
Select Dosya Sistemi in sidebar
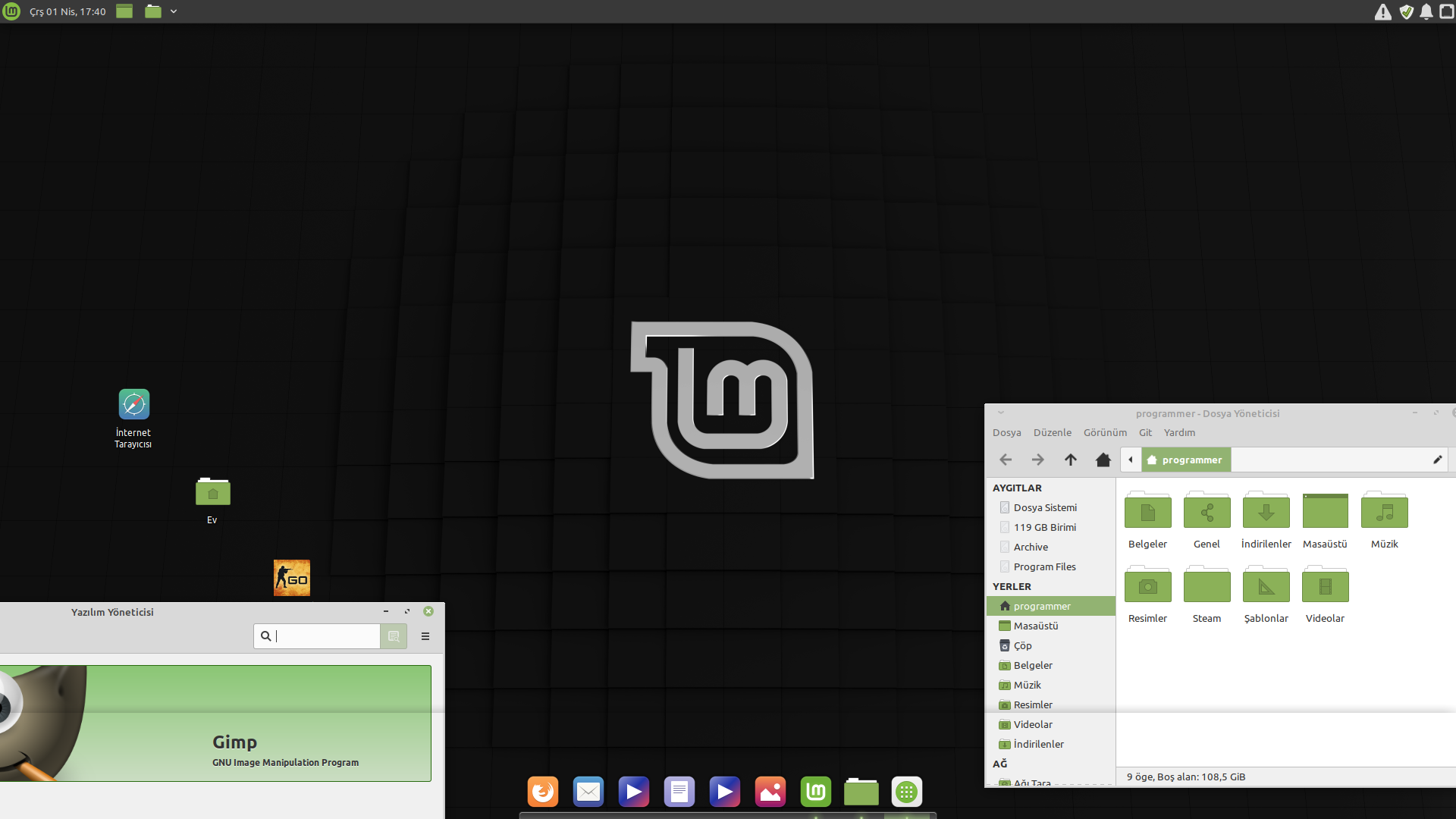point(1051,508)
